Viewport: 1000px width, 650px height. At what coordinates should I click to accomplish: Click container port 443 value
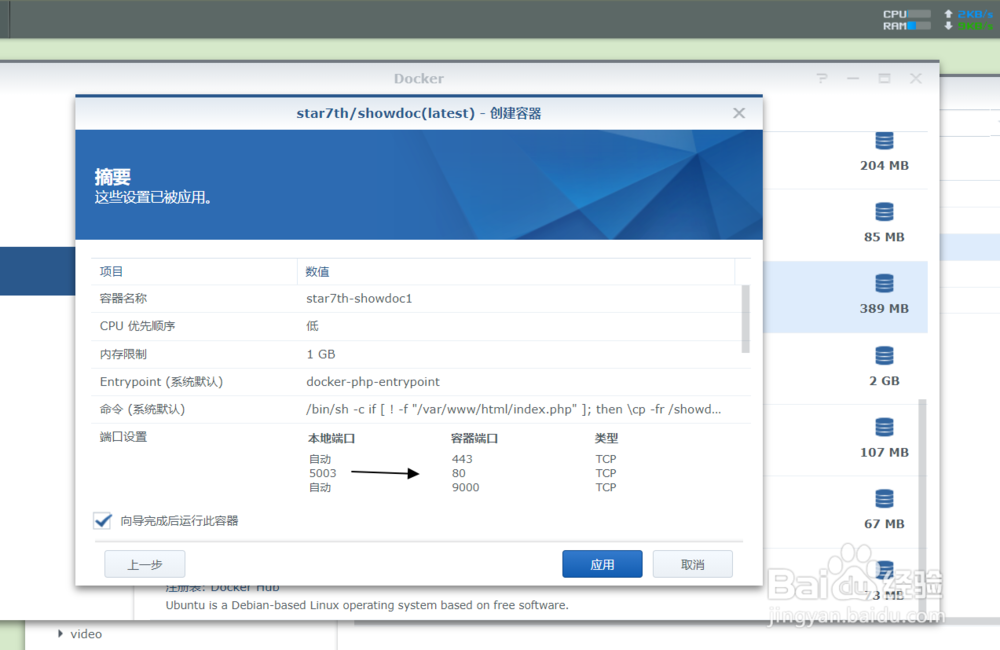[462, 459]
